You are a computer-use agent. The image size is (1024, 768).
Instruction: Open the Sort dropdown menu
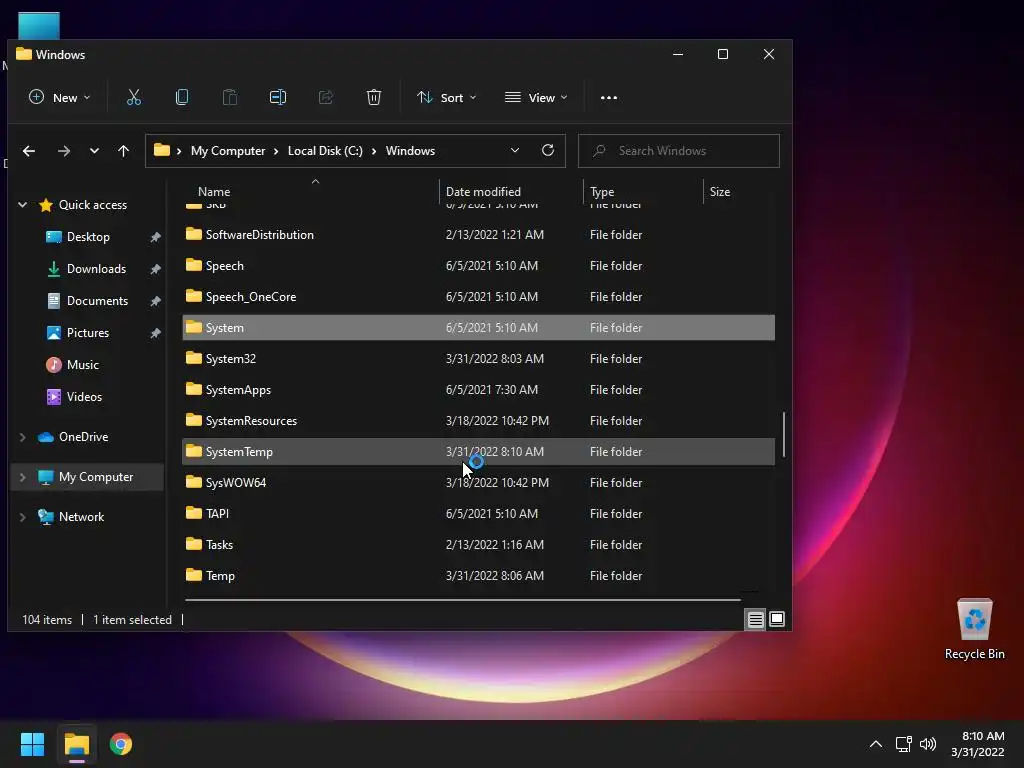[447, 97]
